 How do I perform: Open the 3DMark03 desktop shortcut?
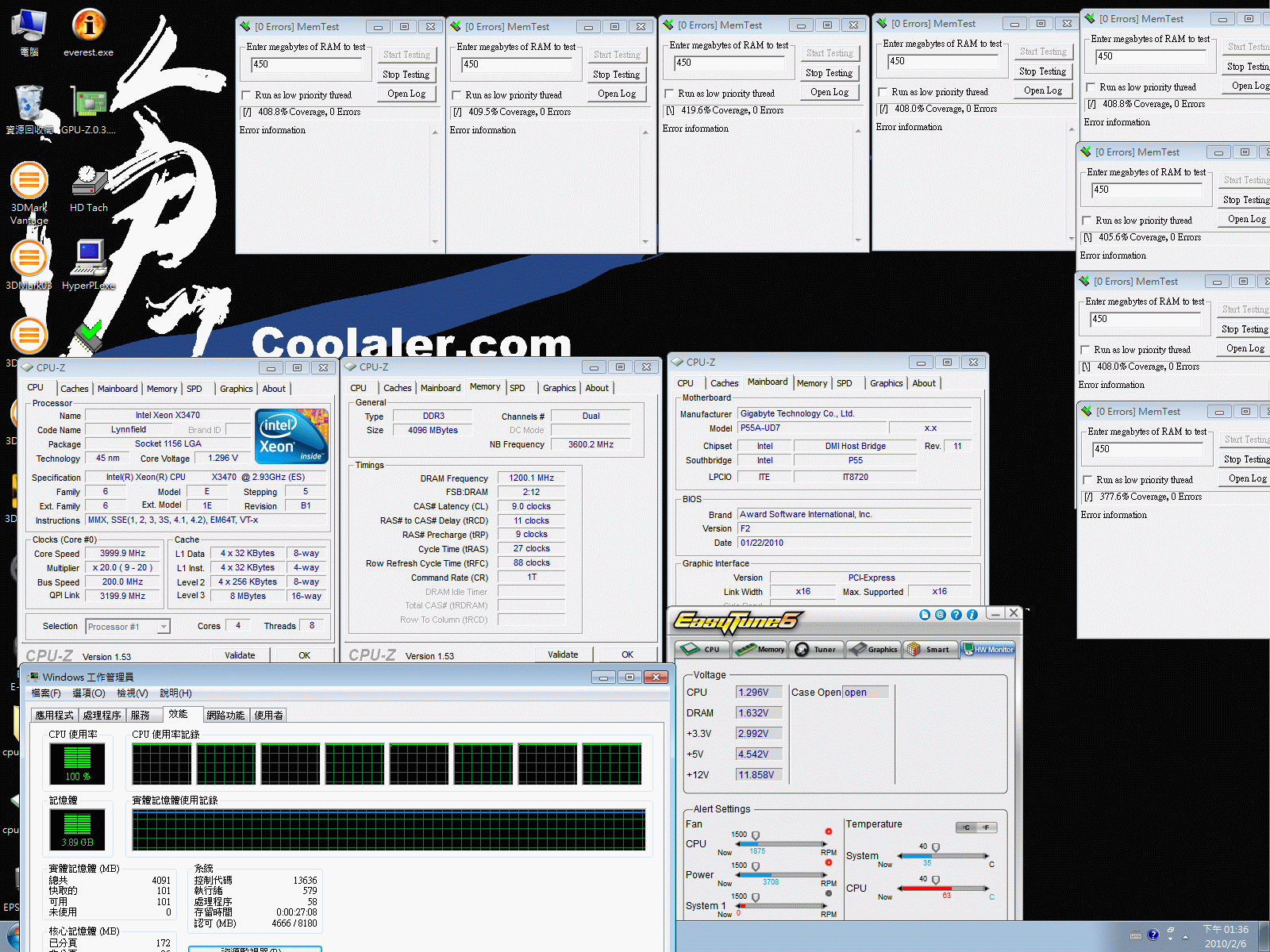[29, 264]
